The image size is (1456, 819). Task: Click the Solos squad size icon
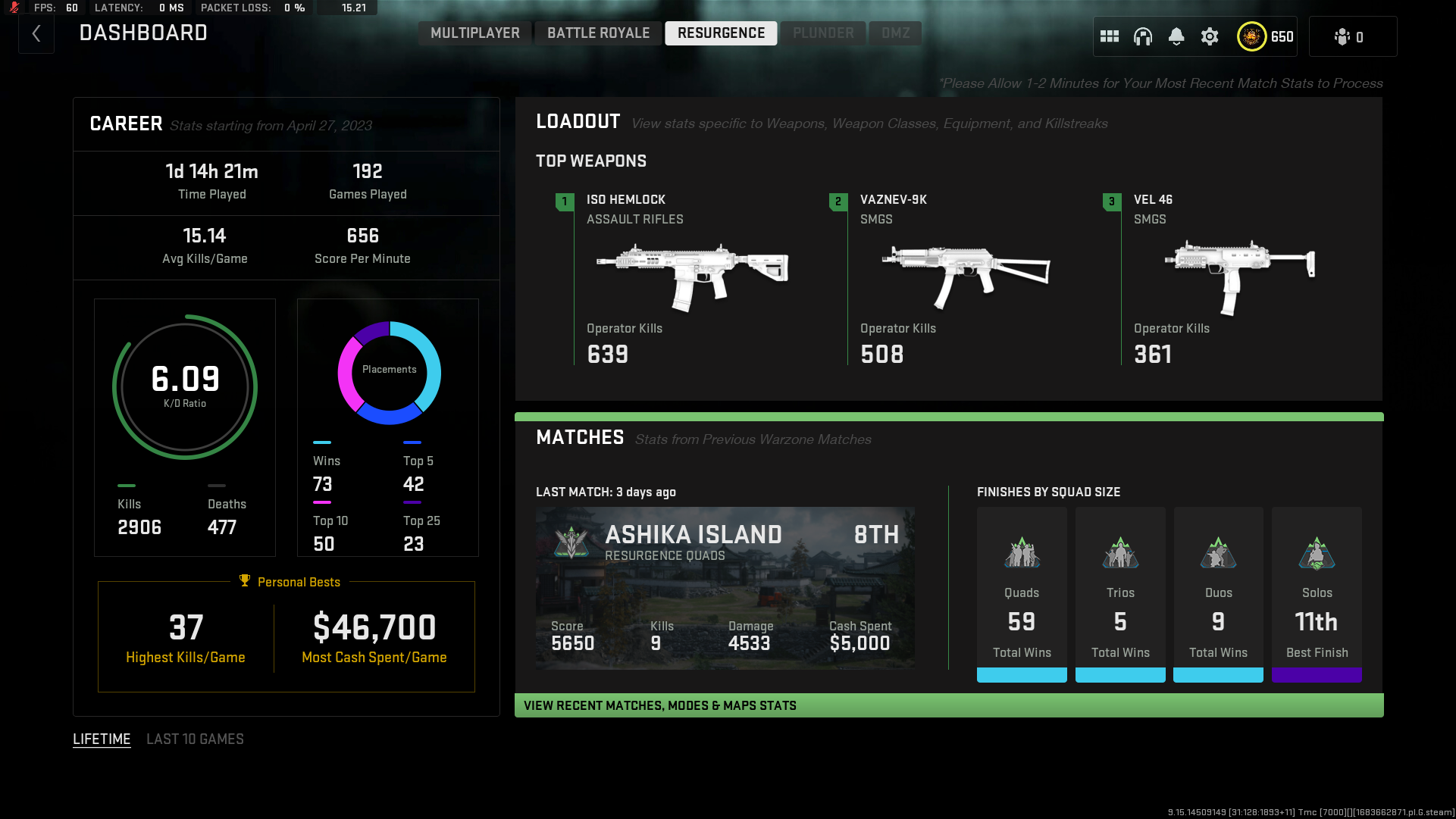point(1317,554)
